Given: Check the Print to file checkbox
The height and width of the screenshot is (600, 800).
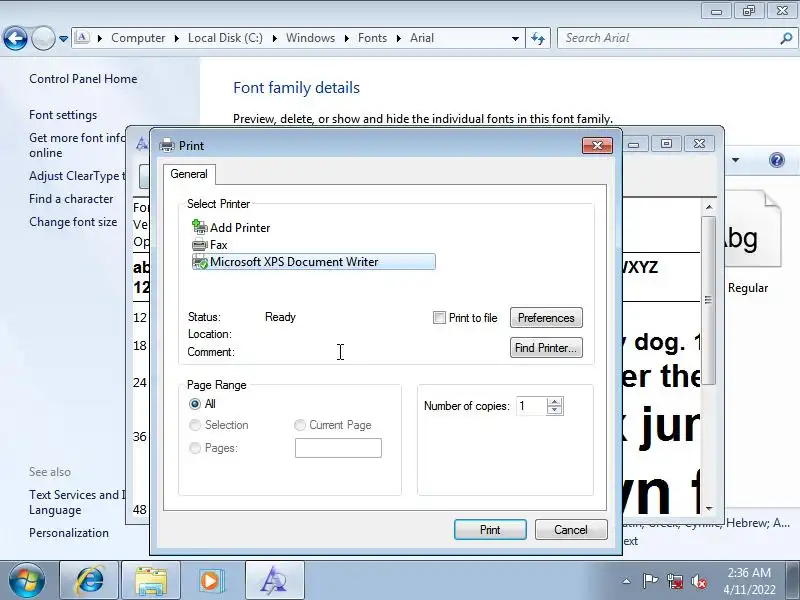Looking at the screenshot, I should (x=439, y=317).
